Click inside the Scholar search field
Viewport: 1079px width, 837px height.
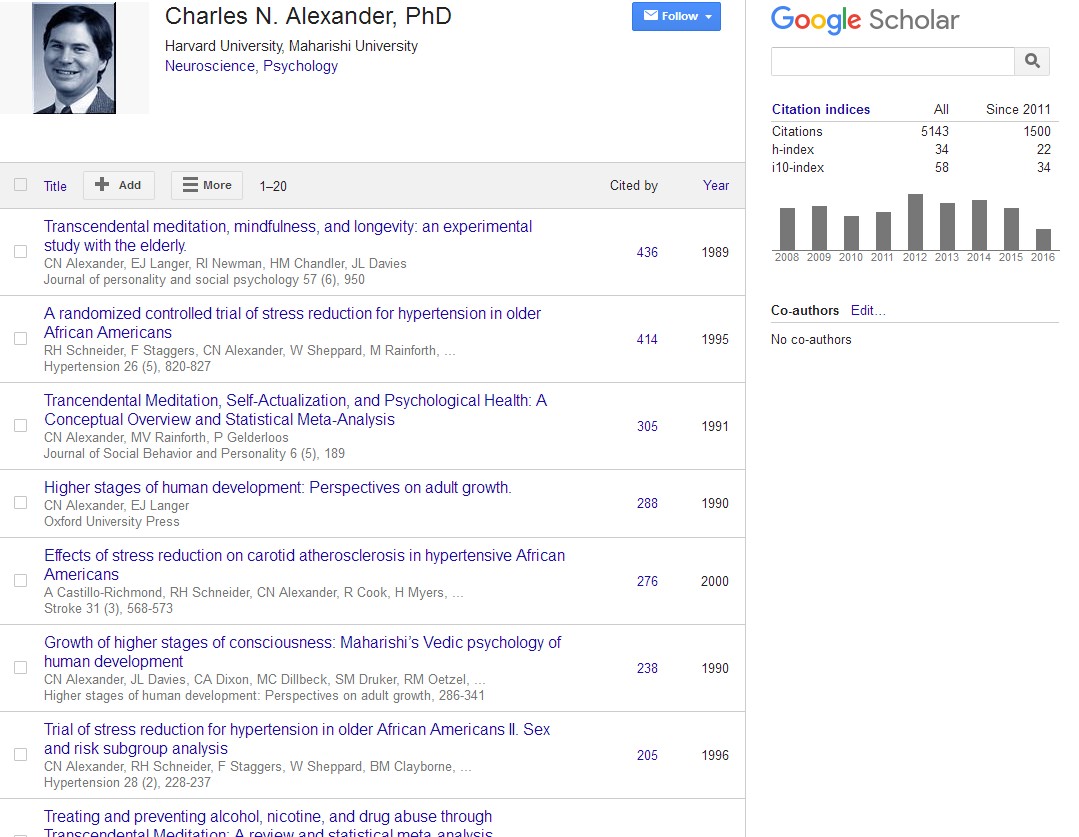[893, 61]
